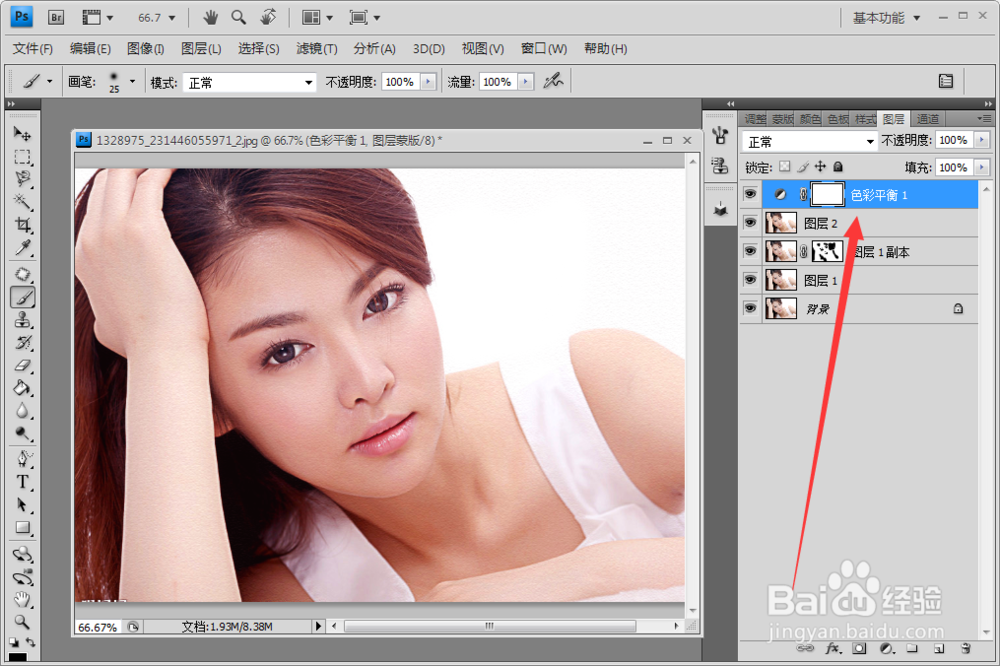
Task: Hide the 色彩平衡 1 layer
Action: point(751,194)
